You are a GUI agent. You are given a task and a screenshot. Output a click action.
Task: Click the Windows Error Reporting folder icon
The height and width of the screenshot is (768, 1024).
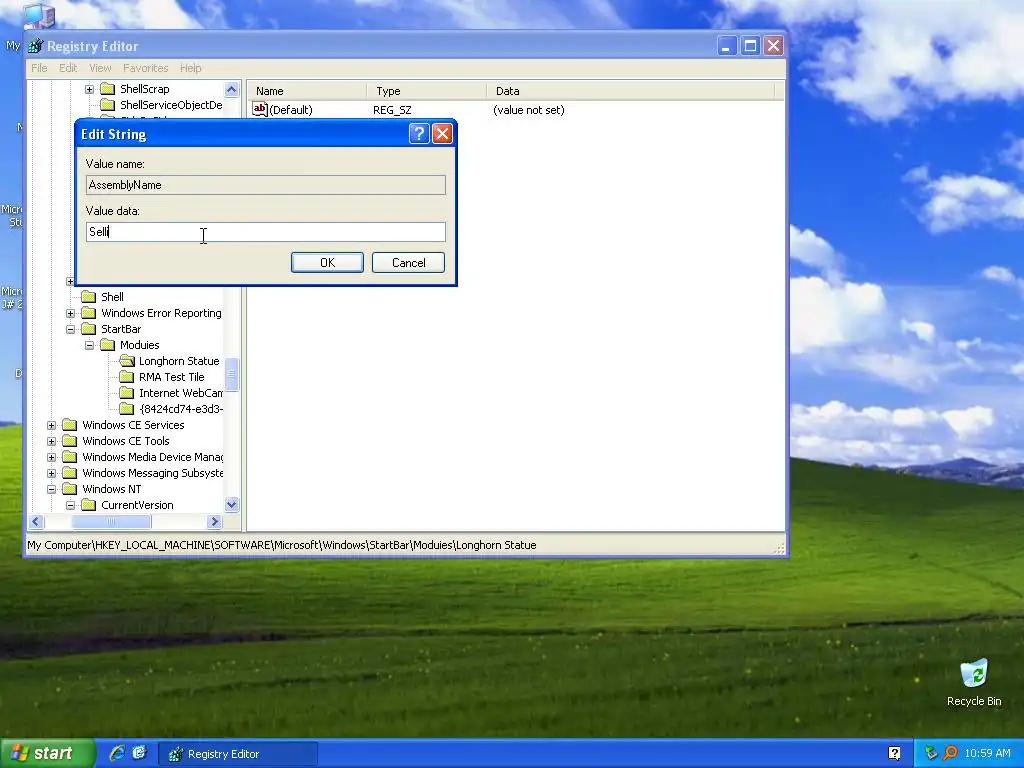(x=89, y=313)
